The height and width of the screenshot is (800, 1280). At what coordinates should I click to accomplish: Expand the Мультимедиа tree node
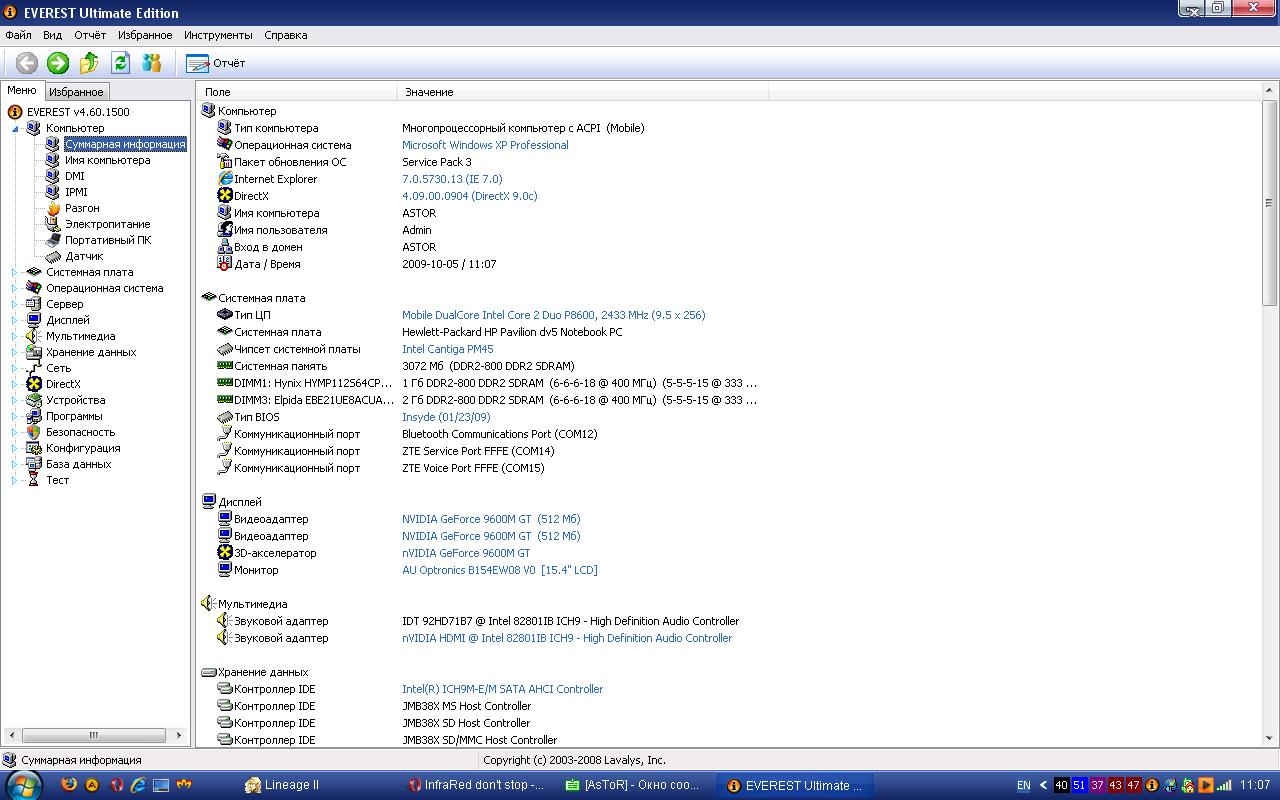(x=15, y=336)
